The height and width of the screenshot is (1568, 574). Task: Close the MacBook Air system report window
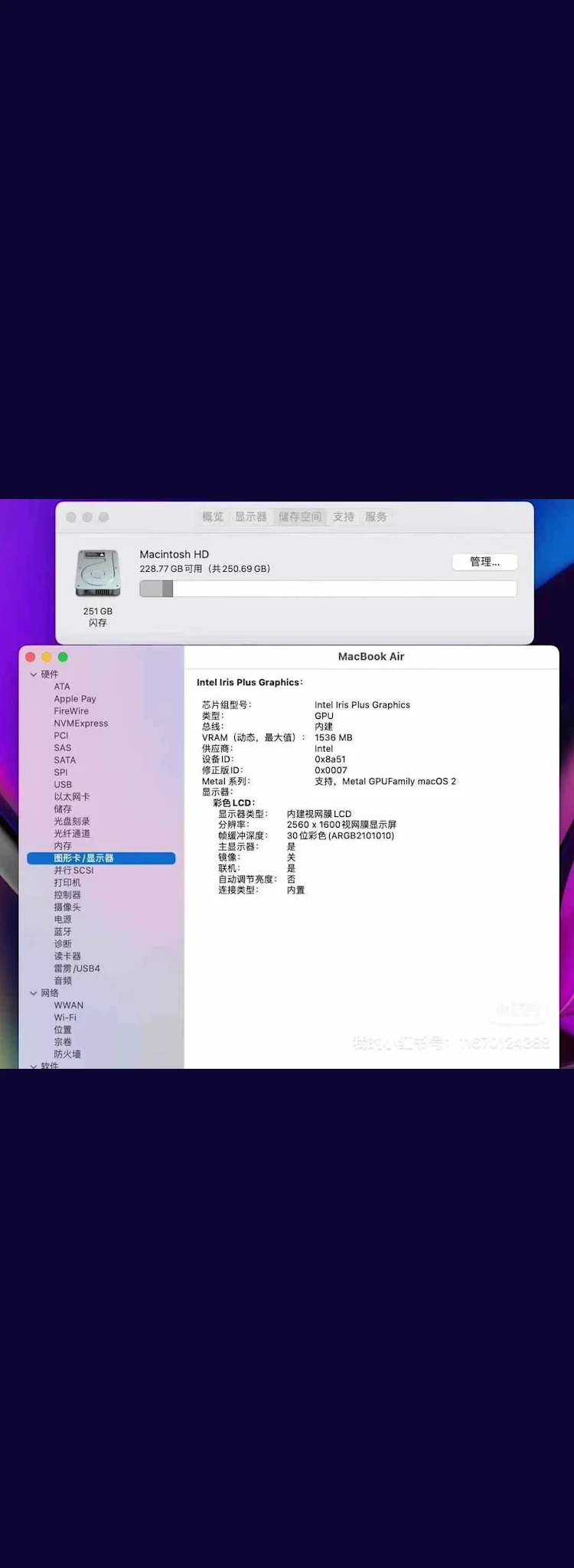point(31,657)
